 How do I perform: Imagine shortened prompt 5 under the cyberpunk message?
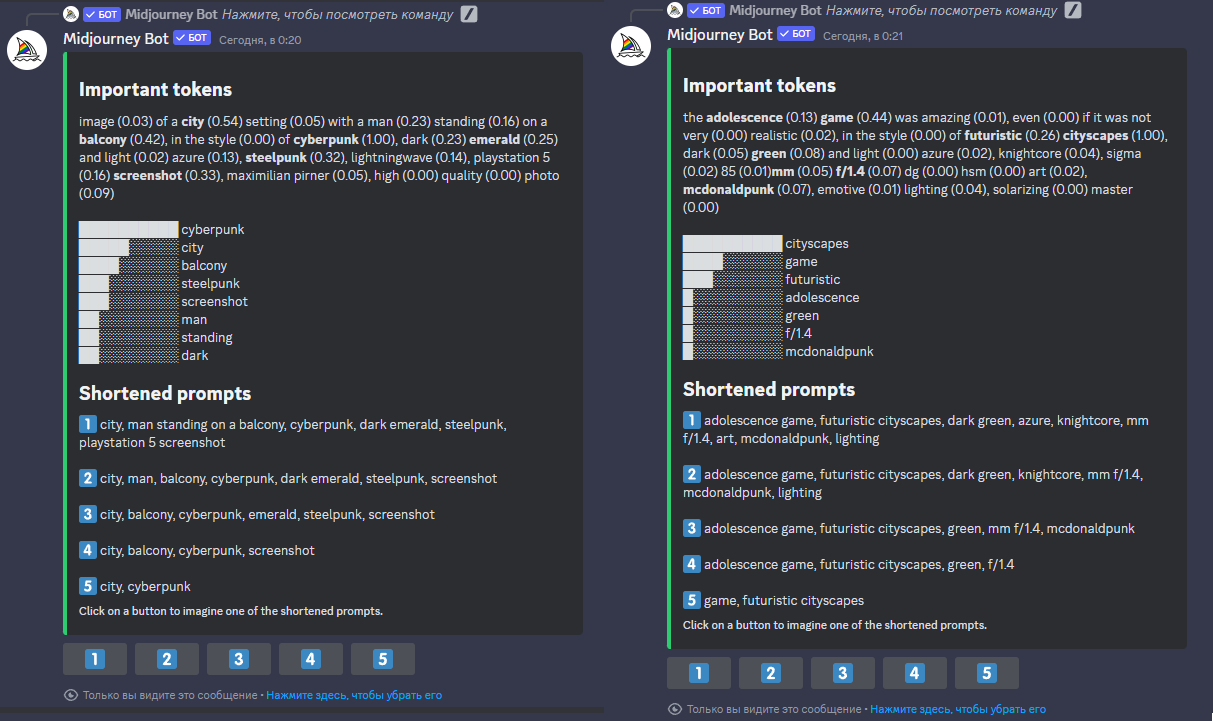point(383,659)
